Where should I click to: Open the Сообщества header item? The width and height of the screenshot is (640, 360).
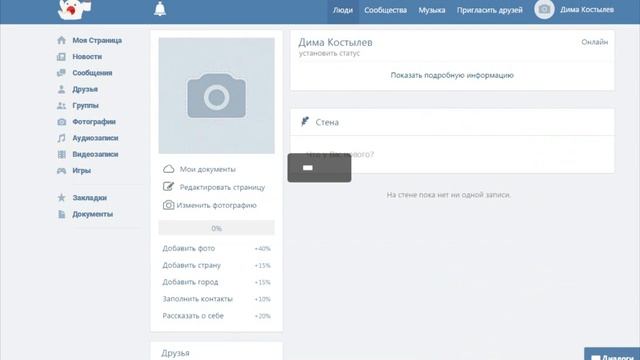click(x=385, y=10)
